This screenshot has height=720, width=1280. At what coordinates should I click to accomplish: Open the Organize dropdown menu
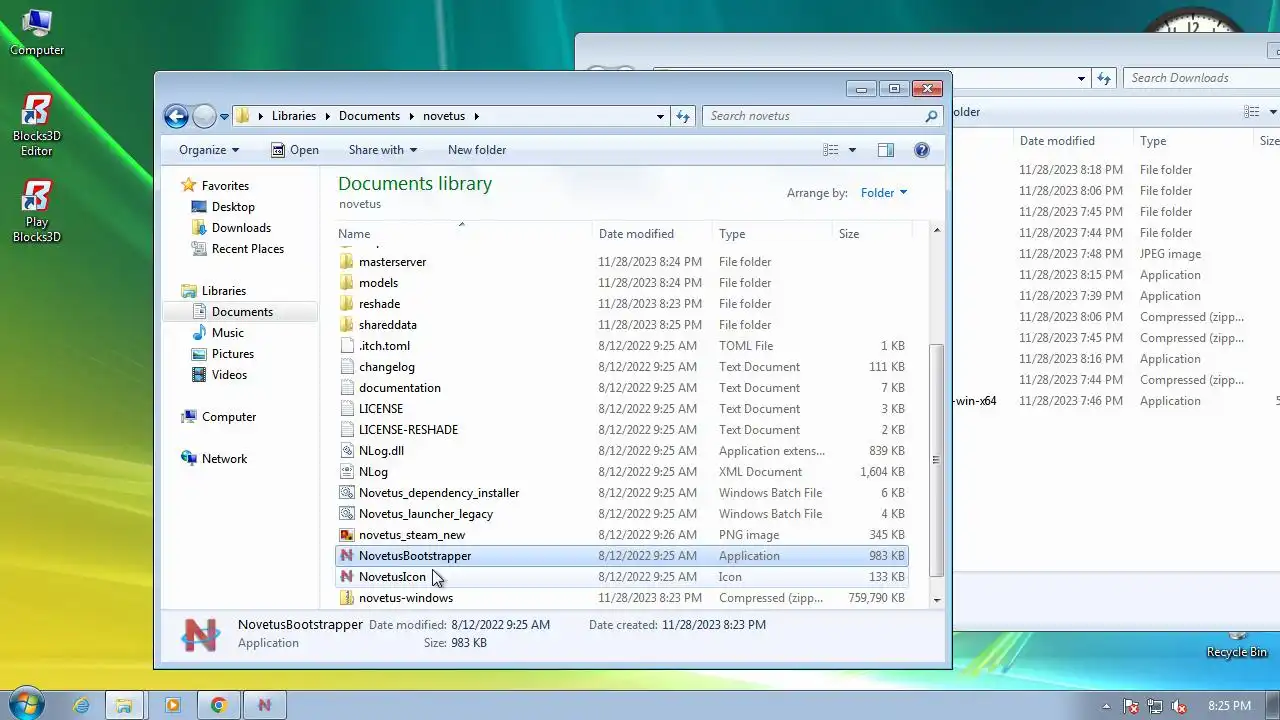click(x=209, y=150)
